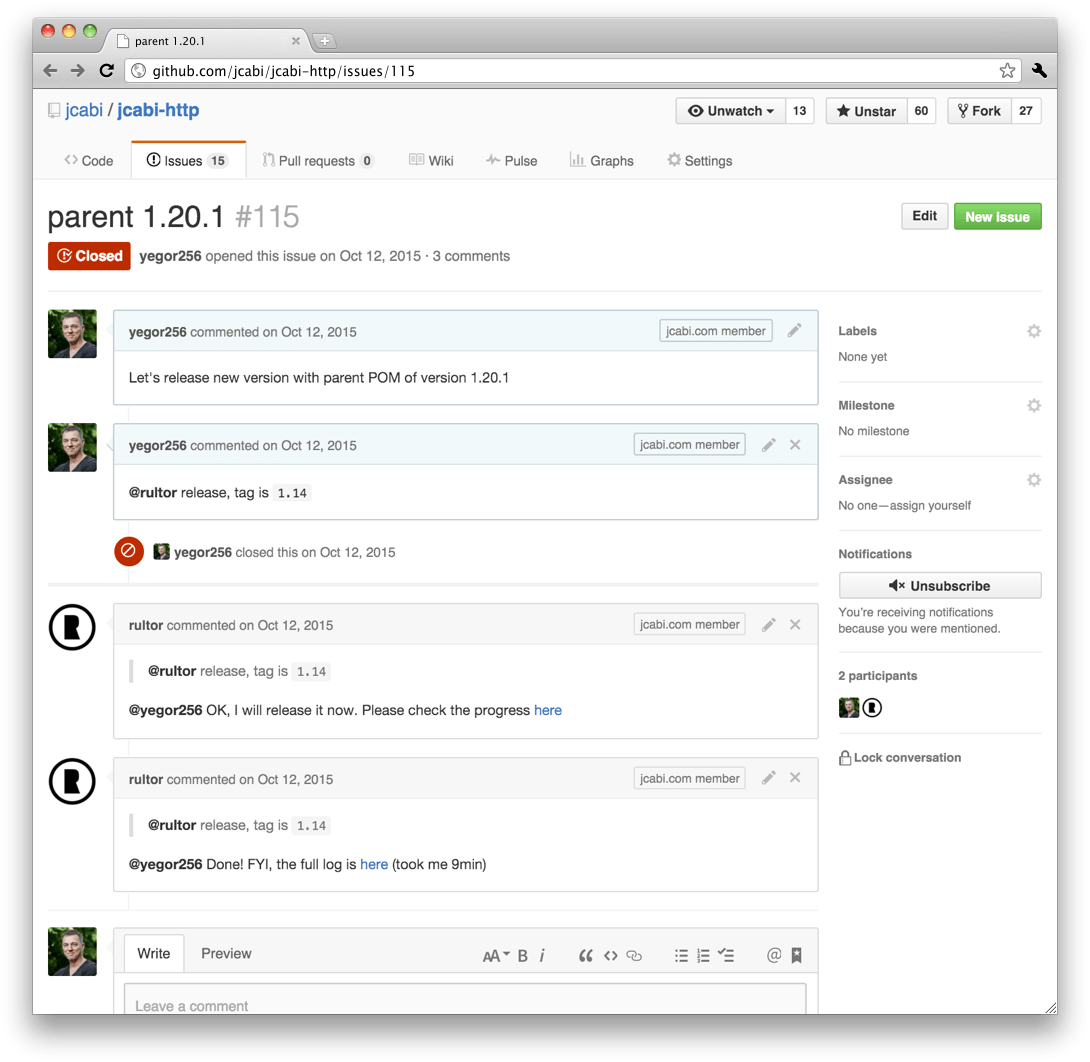1090x1062 pixels.
Task: View the 60 stargazers count
Action: pos(921,111)
